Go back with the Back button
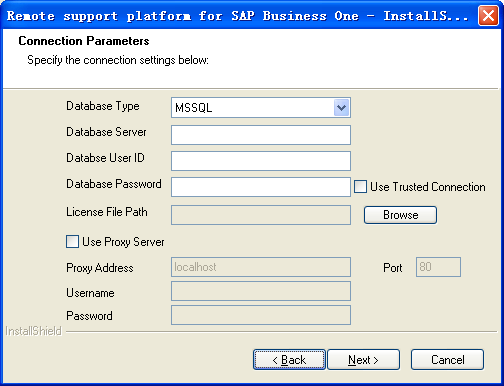504x386 pixels. pyautogui.click(x=289, y=360)
